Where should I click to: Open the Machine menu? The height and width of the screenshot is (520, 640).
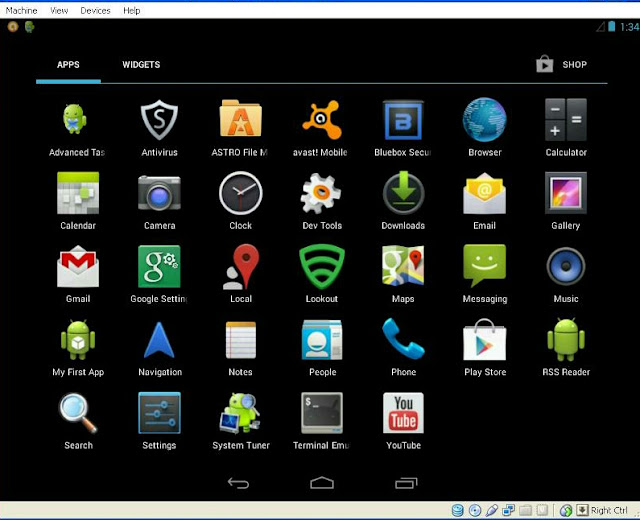tap(21, 11)
